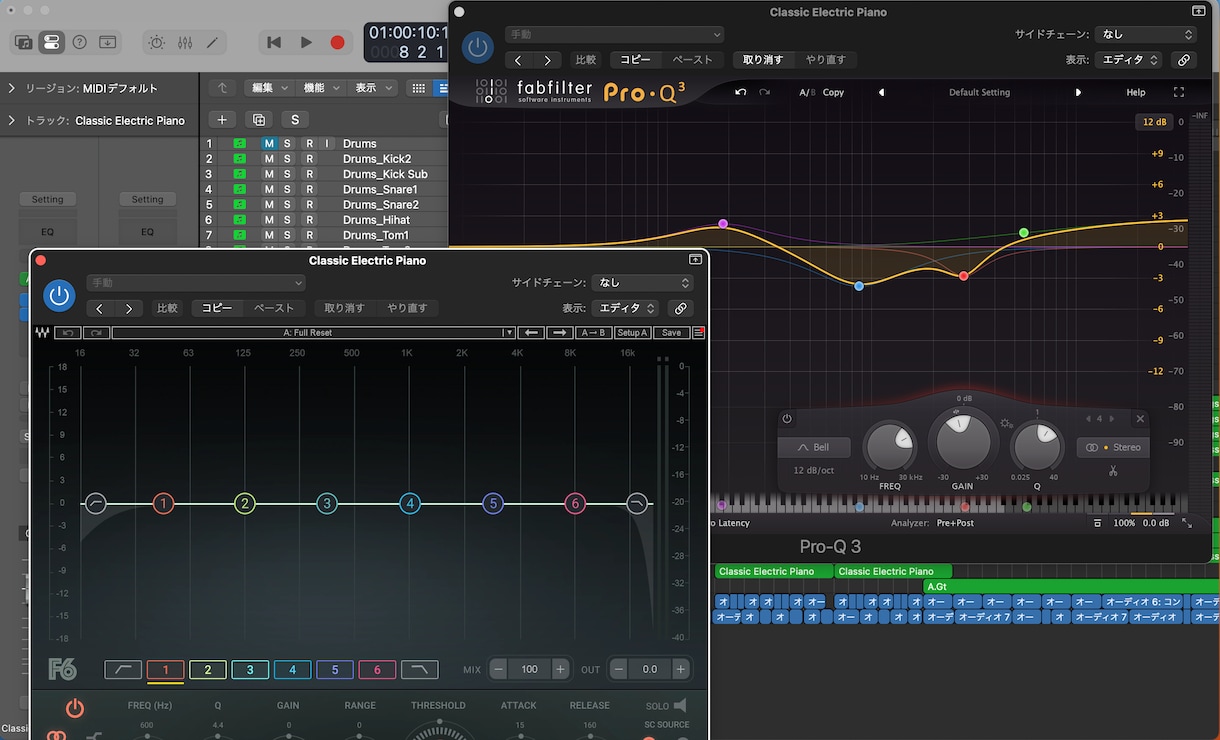Open Logic quick help question mark
The height and width of the screenshot is (740, 1220).
[x=79, y=42]
